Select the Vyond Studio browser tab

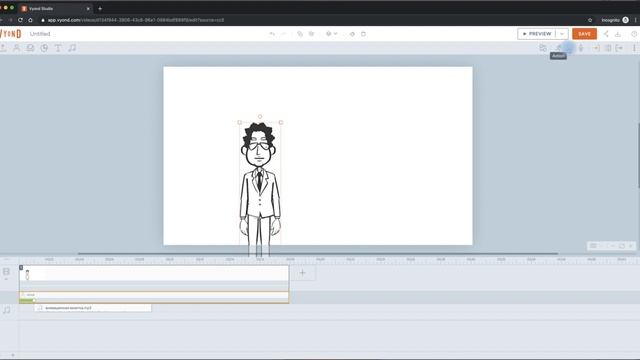pyautogui.click(x=56, y=8)
